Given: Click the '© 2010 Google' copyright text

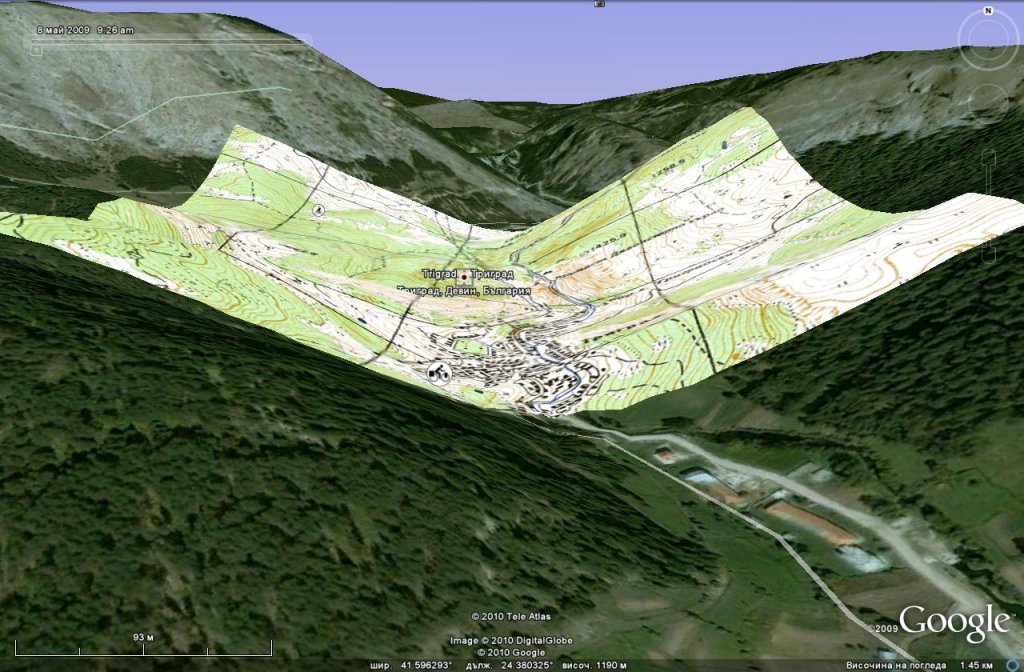Looking at the screenshot, I should [x=511, y=652].
